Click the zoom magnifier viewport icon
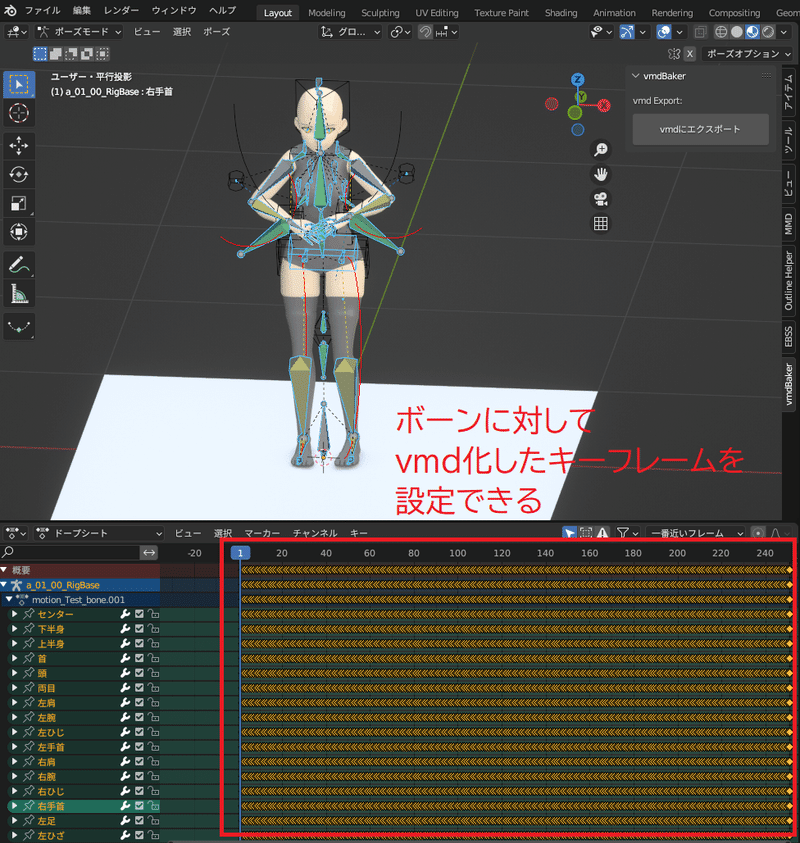 (x=601, y=149)
